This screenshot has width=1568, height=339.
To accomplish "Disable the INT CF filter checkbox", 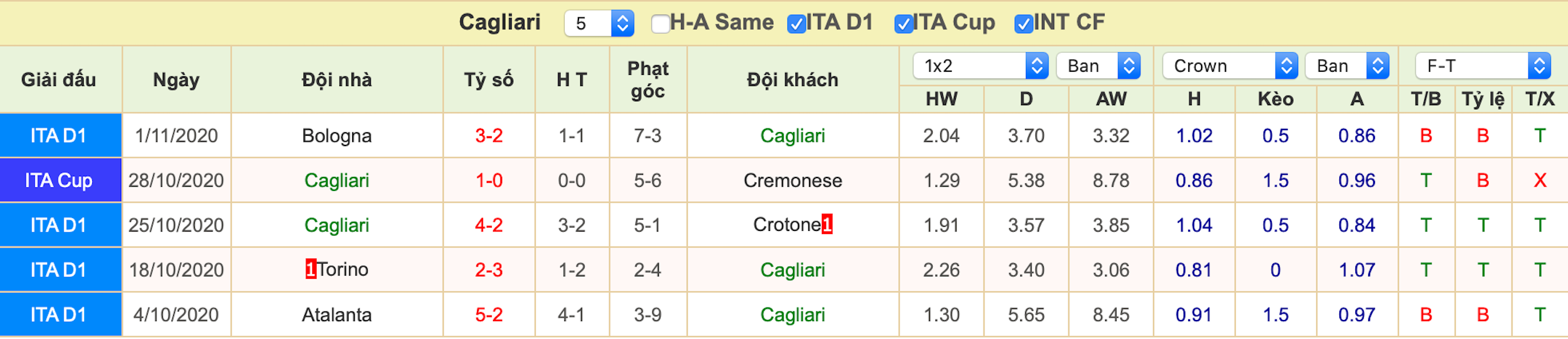I will 1023,24.
